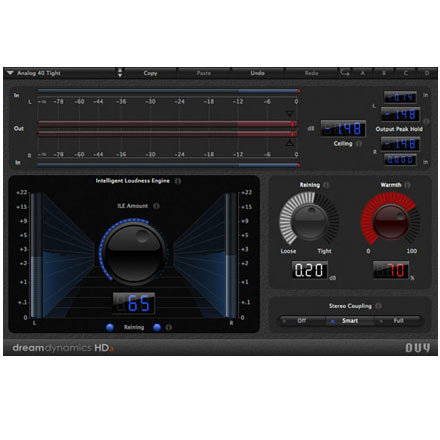Select preset slot B
The height and width of the screenshot is (440, 440).
(x=384, y=73)
